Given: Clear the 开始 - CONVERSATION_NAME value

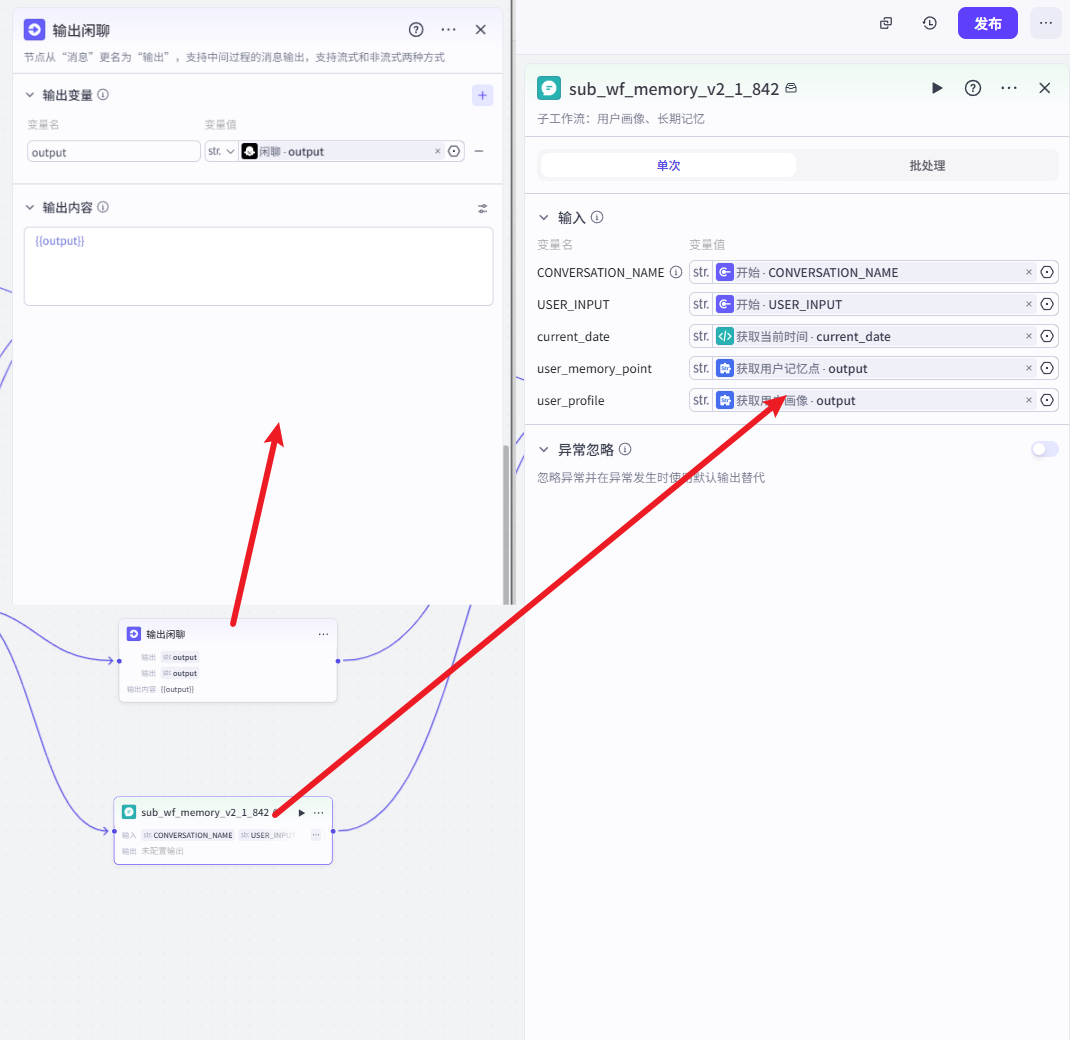Looking at the screenshot, I should (x=1028, y=272).
